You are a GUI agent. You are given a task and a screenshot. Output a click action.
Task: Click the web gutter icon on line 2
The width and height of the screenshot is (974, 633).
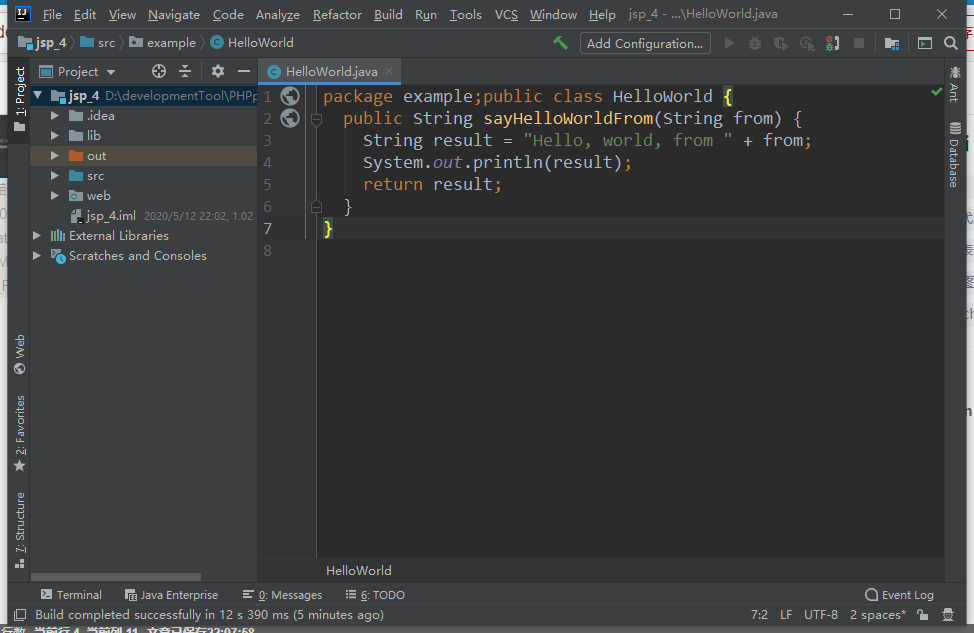[x=290, y=118]
